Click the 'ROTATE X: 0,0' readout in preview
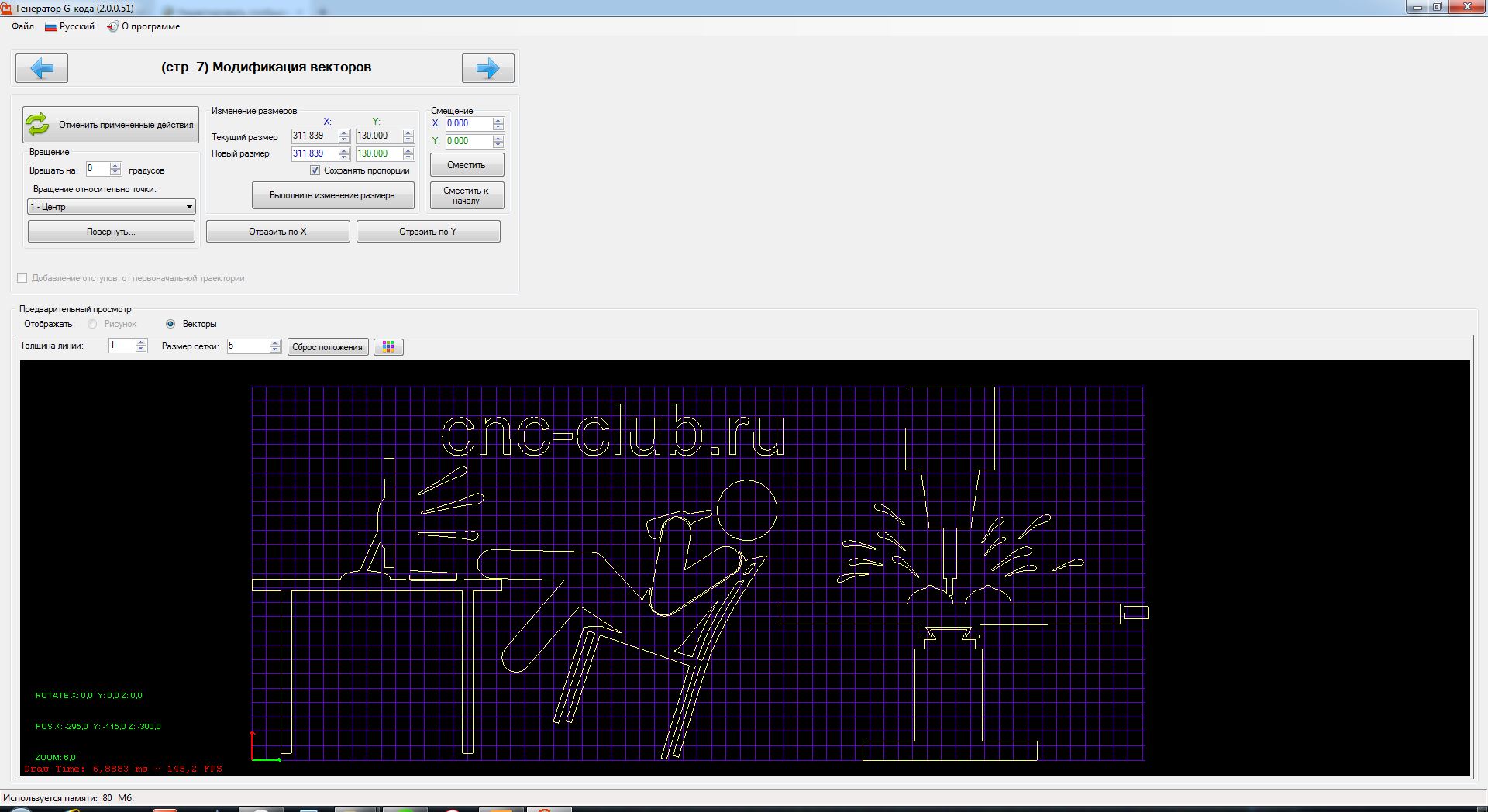Image resolution: width=1488 pixels, height=812 pixels. (64, 696)
